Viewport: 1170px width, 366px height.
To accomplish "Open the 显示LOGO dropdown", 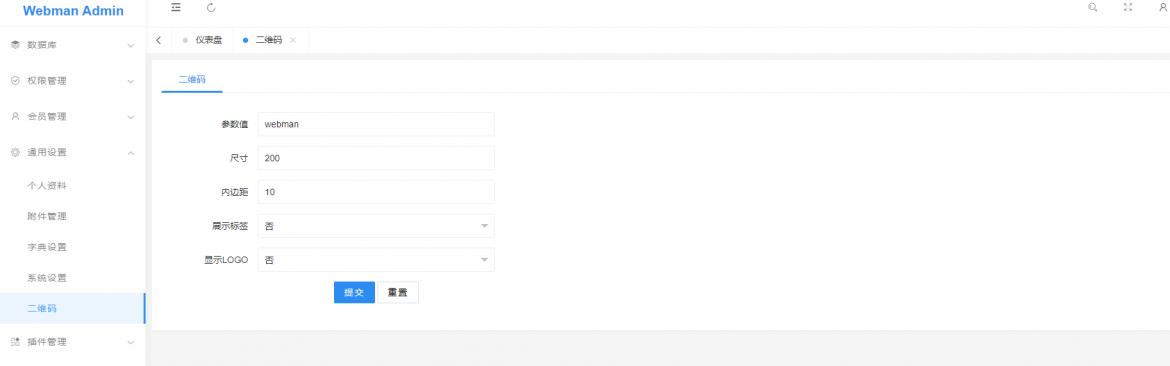I will pos(376,260).
